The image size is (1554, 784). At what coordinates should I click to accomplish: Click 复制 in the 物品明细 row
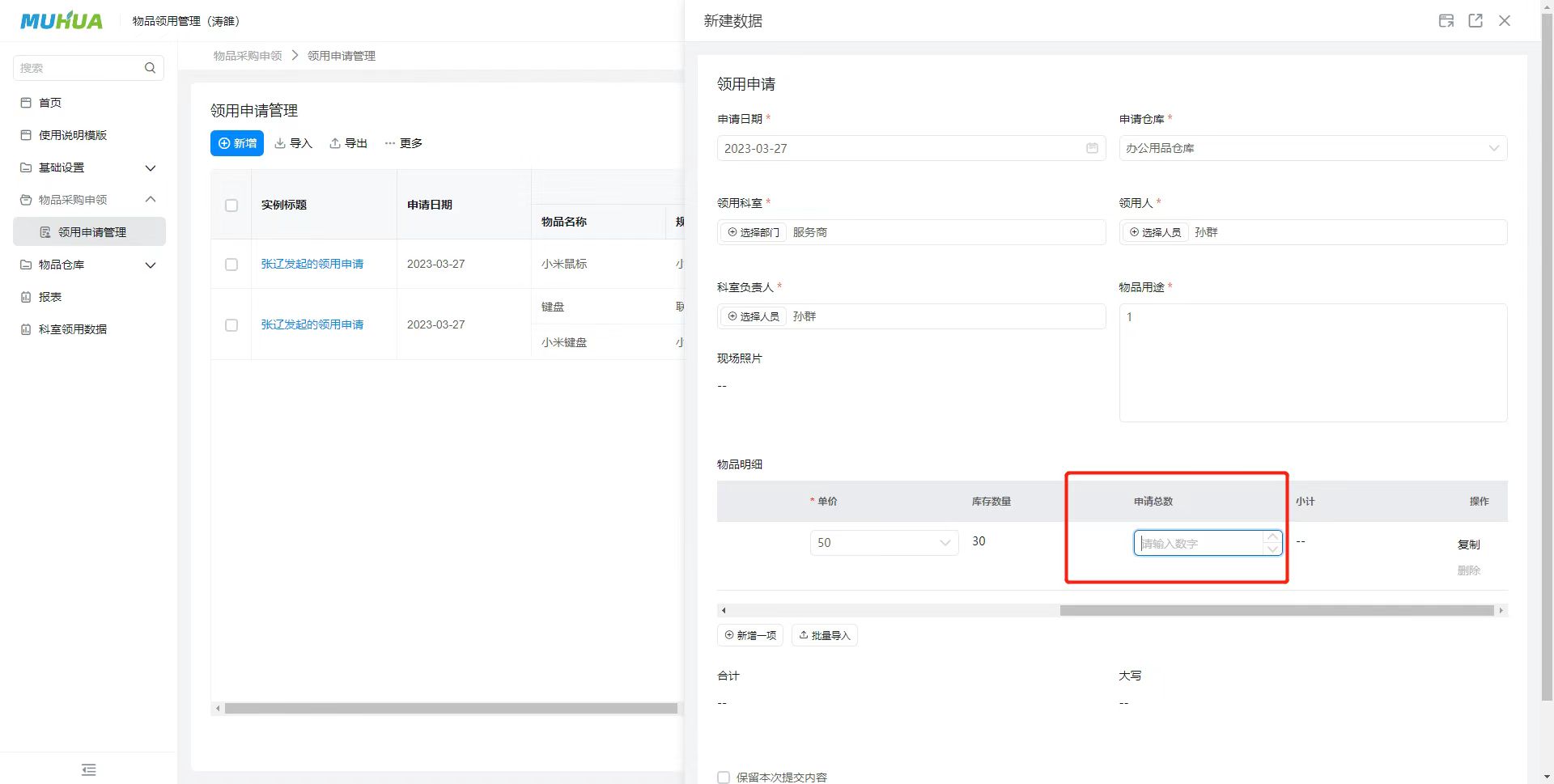(x=1468, y=545)
